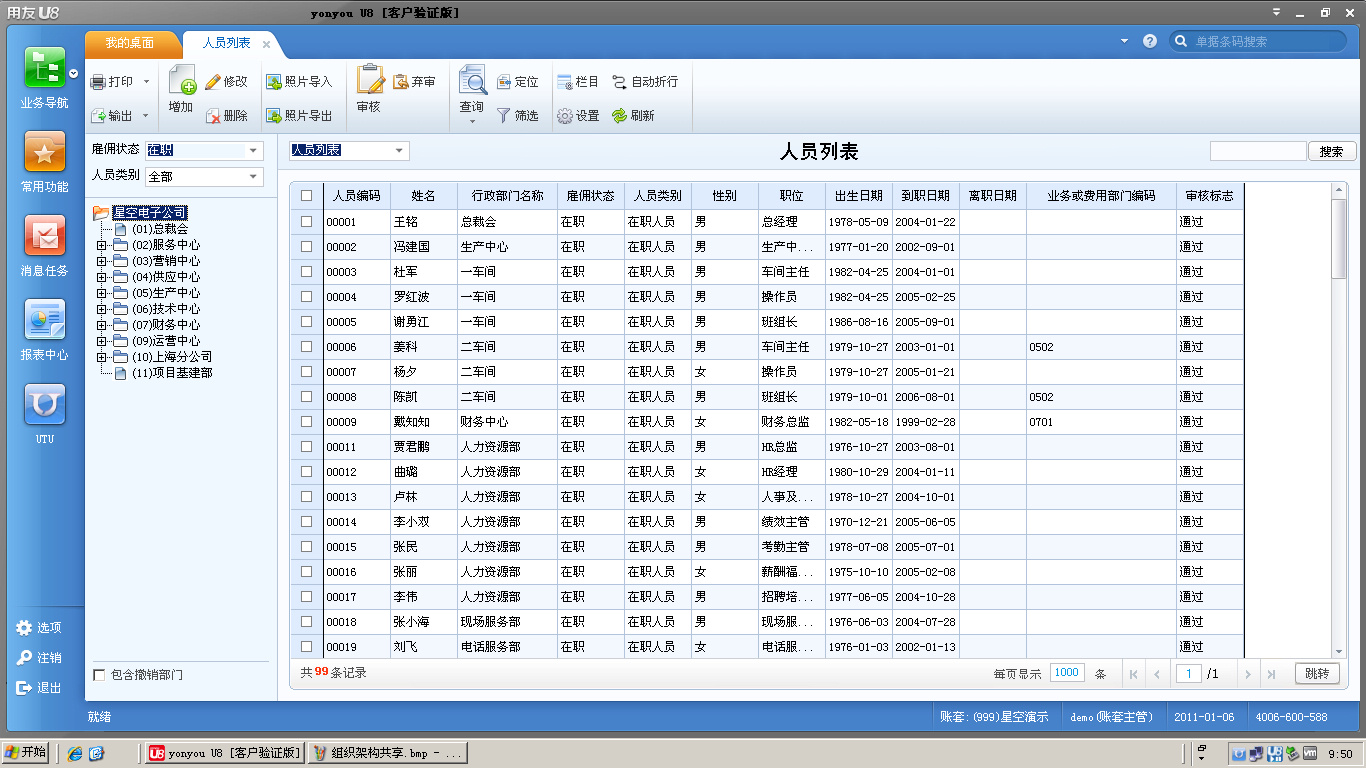
Task: Tick the checkbox for row 00015 张民
Action: (306, 546)
